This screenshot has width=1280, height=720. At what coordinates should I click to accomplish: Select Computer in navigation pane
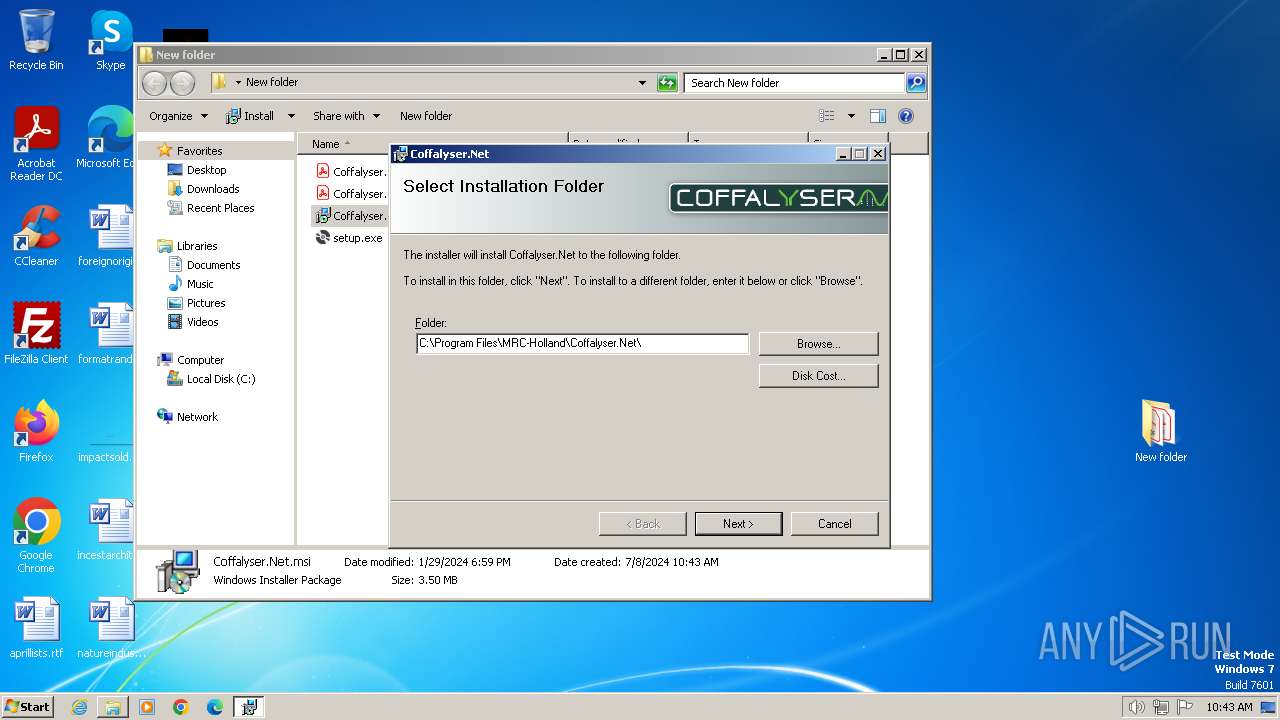tap(200, 360)
